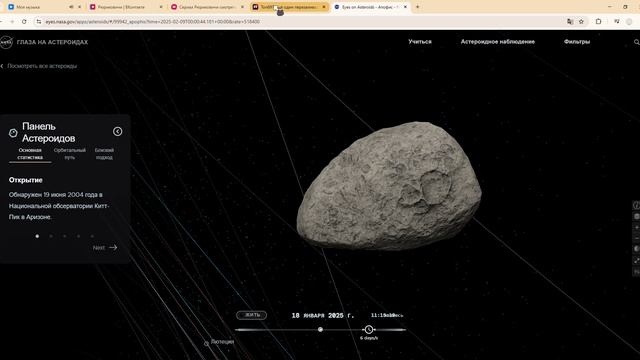
Task: Reload the page with the refresh icon
Action: tap(24, 21)
